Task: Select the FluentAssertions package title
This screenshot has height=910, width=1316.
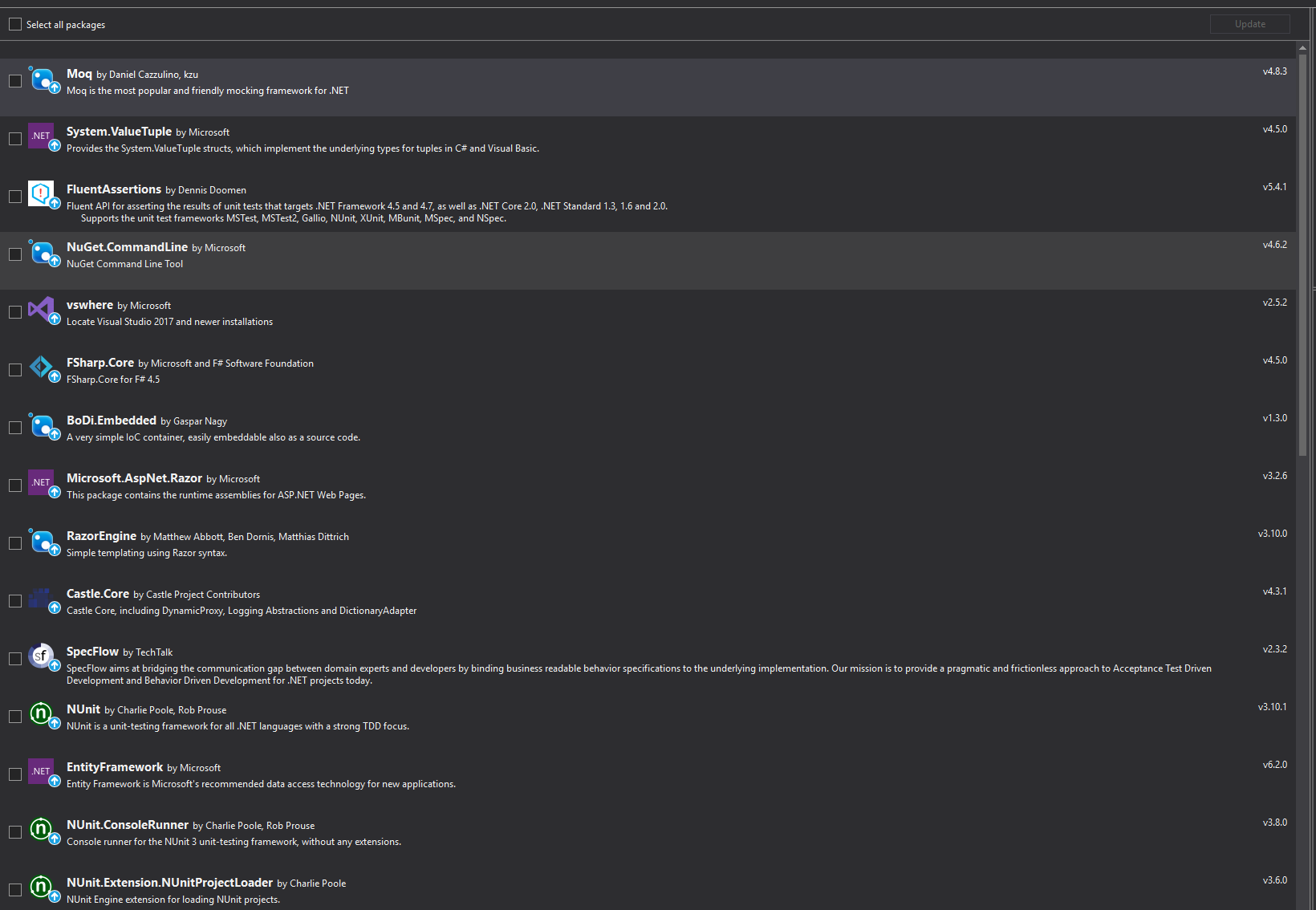Action: point(114,189)
